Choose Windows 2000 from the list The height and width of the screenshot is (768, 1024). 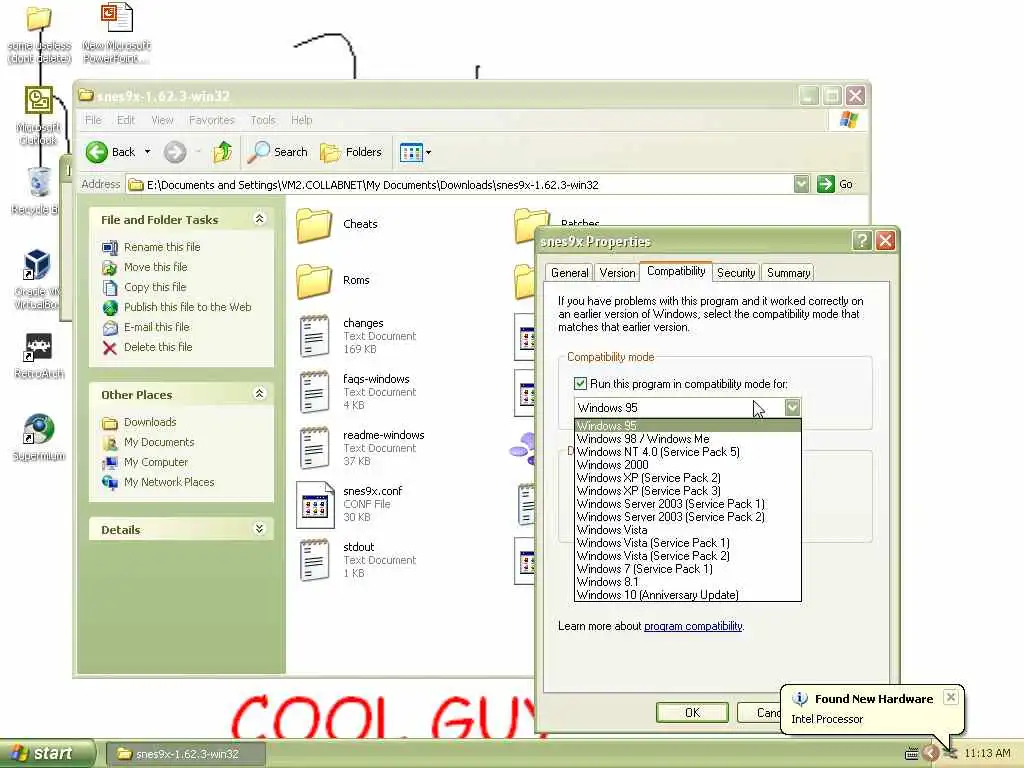click(688, 465)
